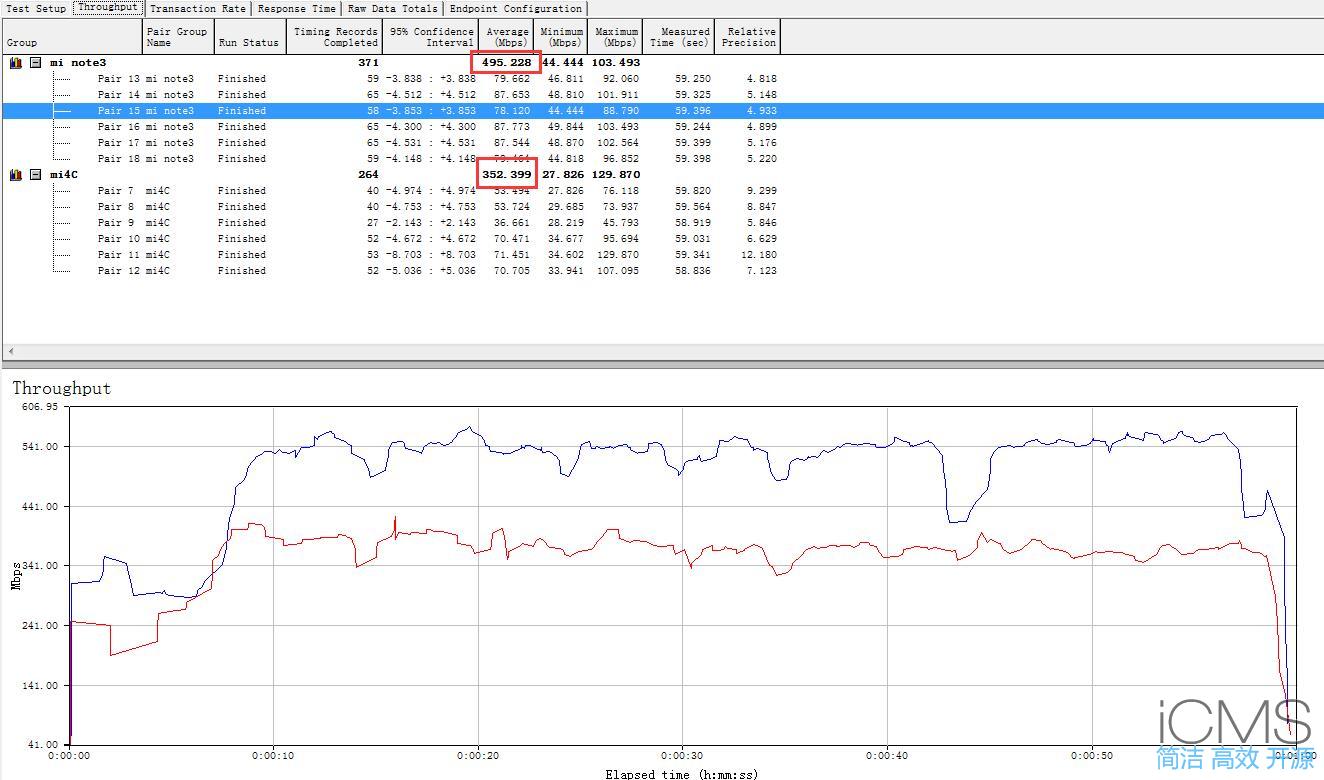Viewport: 1324px width, 780px height.
Task: Click the Group column header
Action: coord(73,37)
